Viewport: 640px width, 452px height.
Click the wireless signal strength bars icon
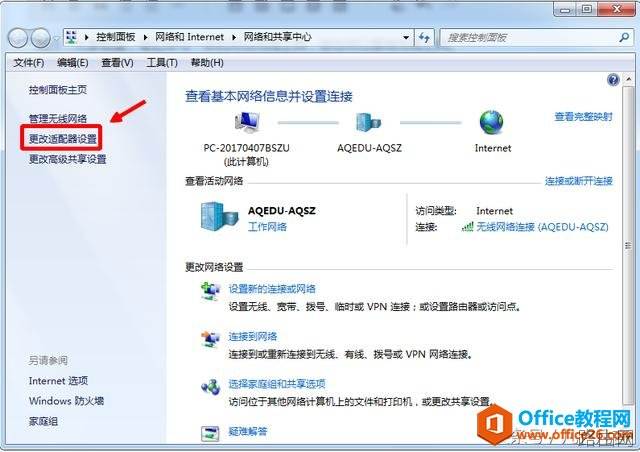(x=467, y=227)
